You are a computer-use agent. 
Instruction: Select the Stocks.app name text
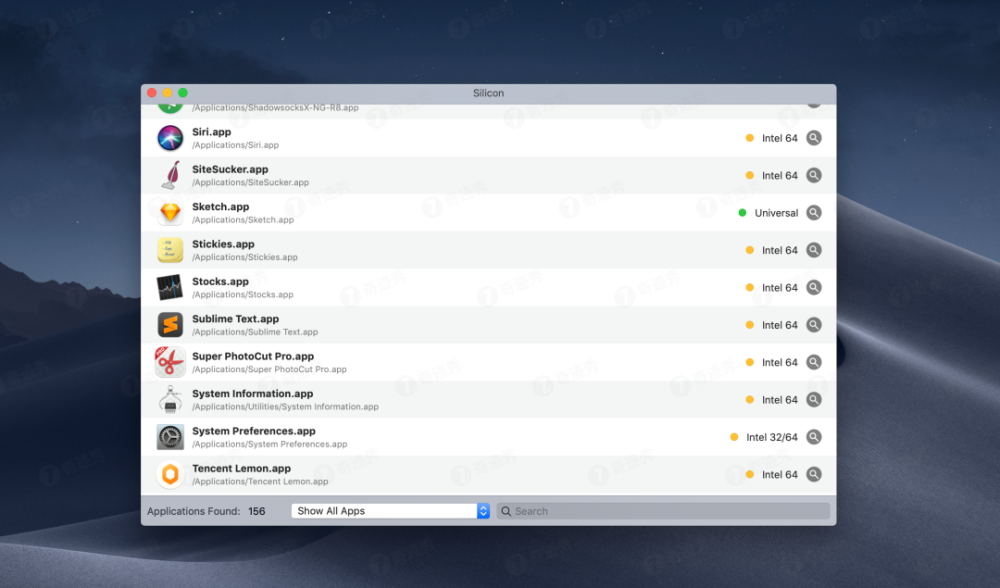[221, 281]
